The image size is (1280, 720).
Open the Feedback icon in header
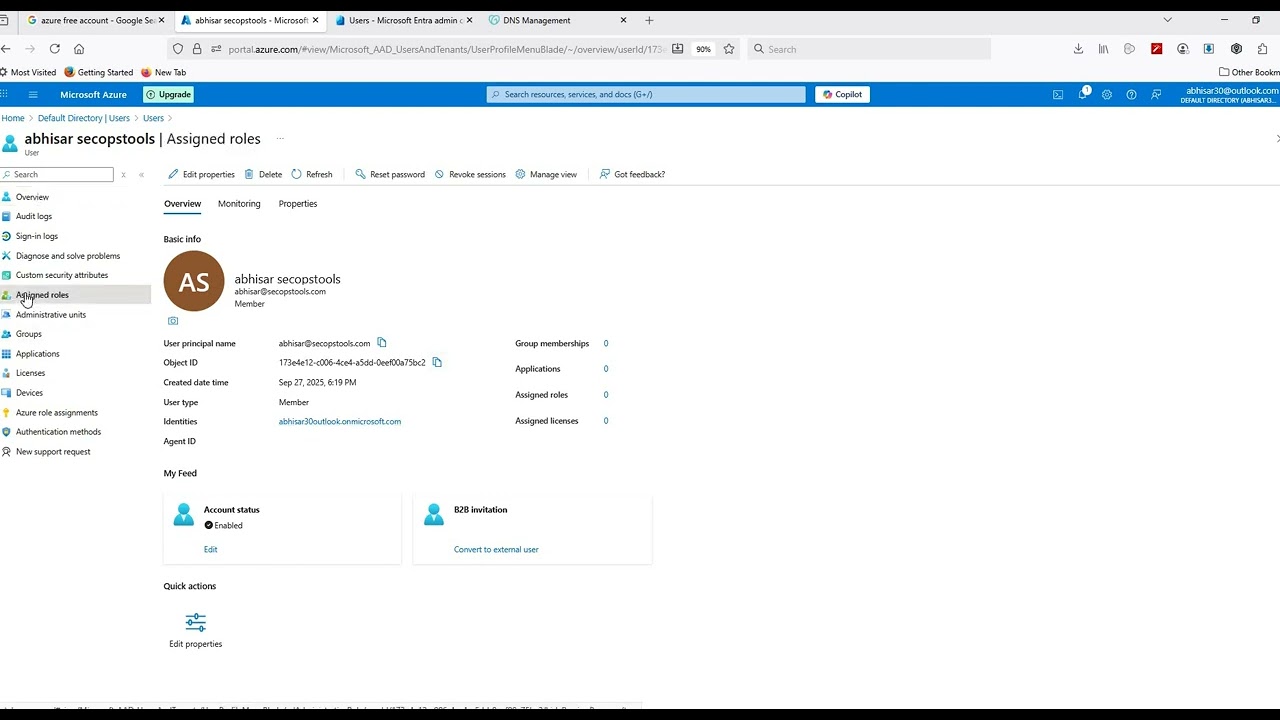1156,95
